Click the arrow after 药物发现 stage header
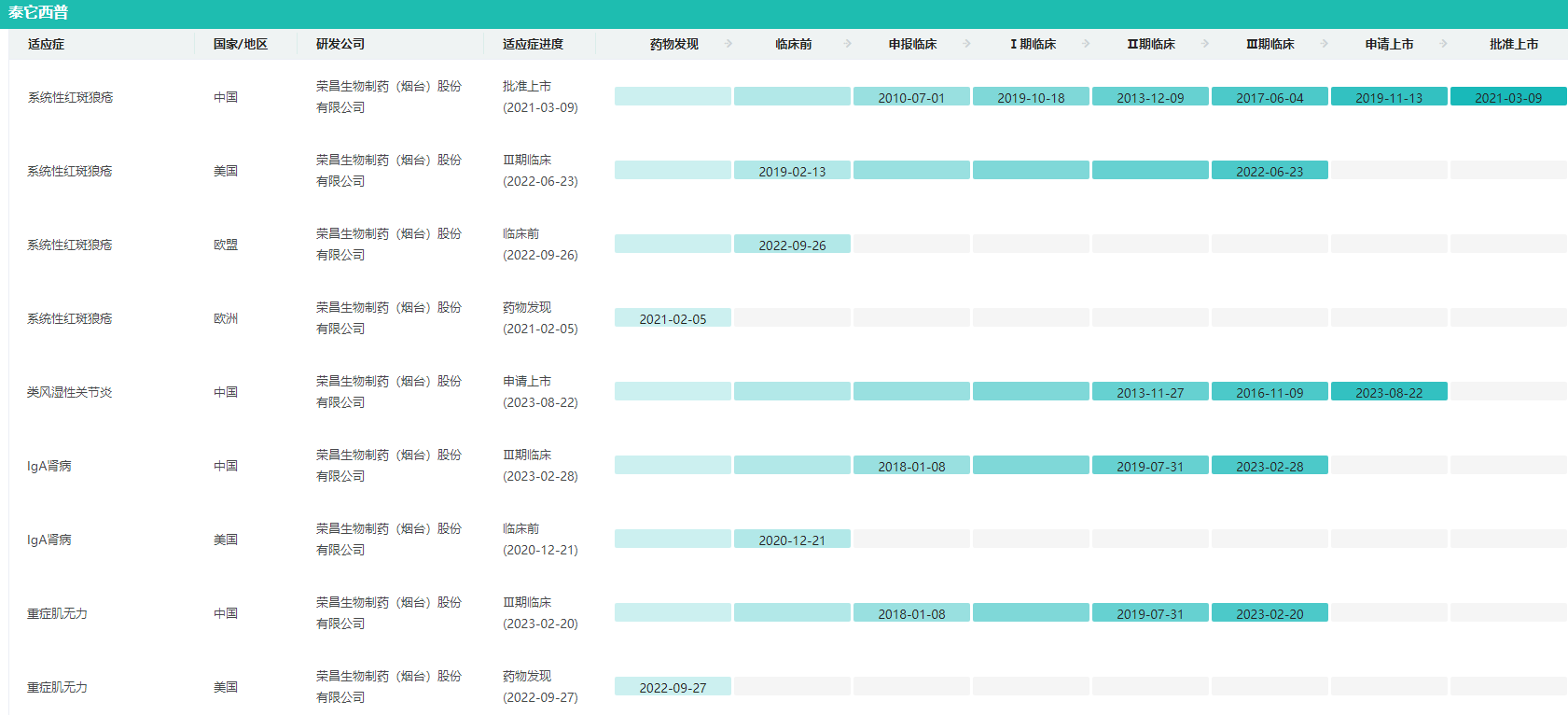 click(728, 44)
